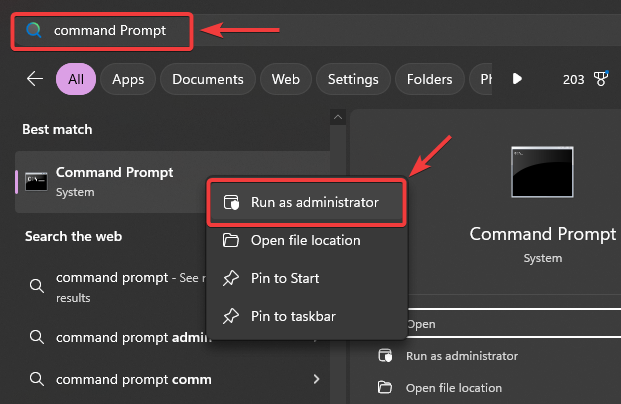This screenshot has height=404, width=621.
Task: Select the Folders filter tab
Action: [x=430, y=79]
